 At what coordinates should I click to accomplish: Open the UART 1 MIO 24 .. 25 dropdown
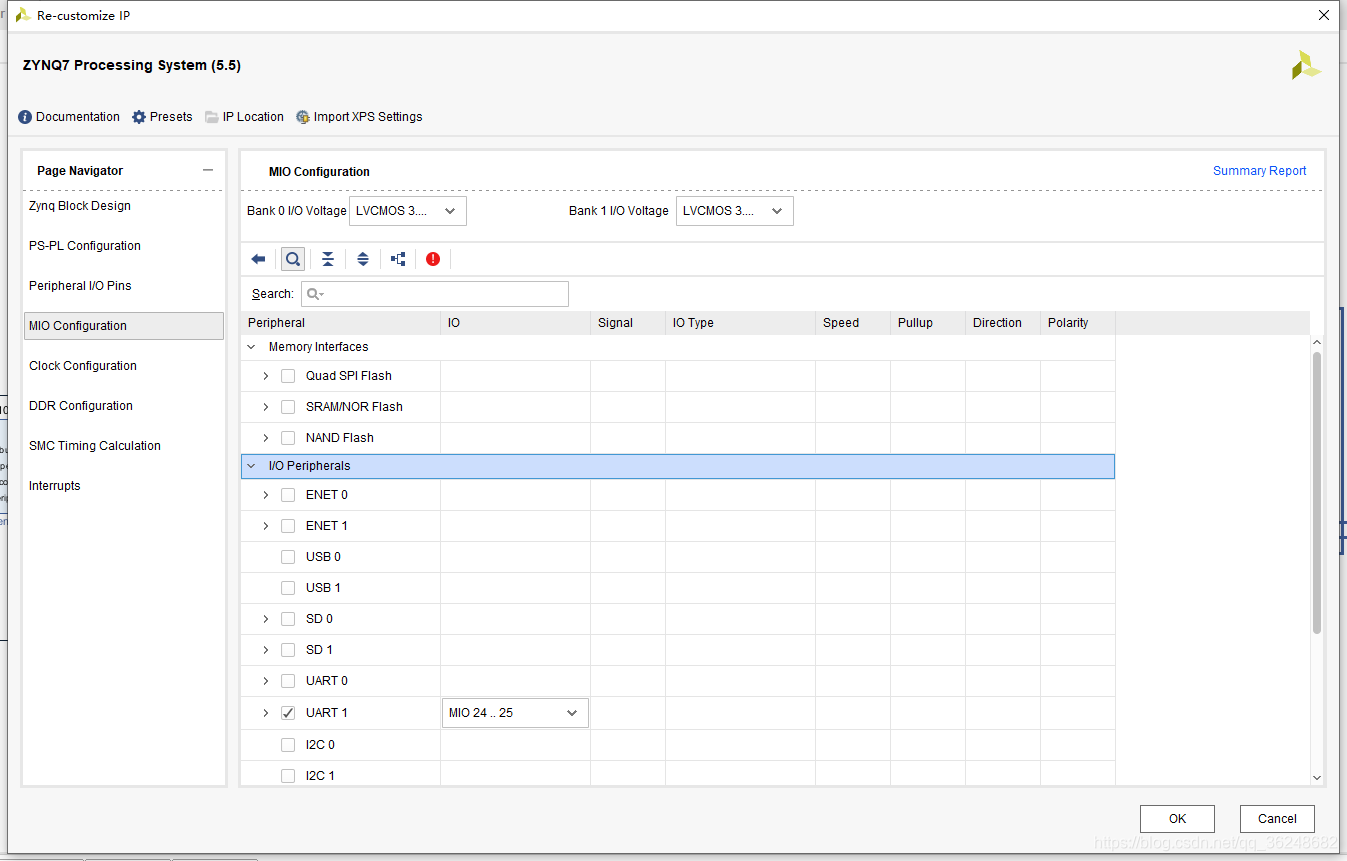point(515,713)
